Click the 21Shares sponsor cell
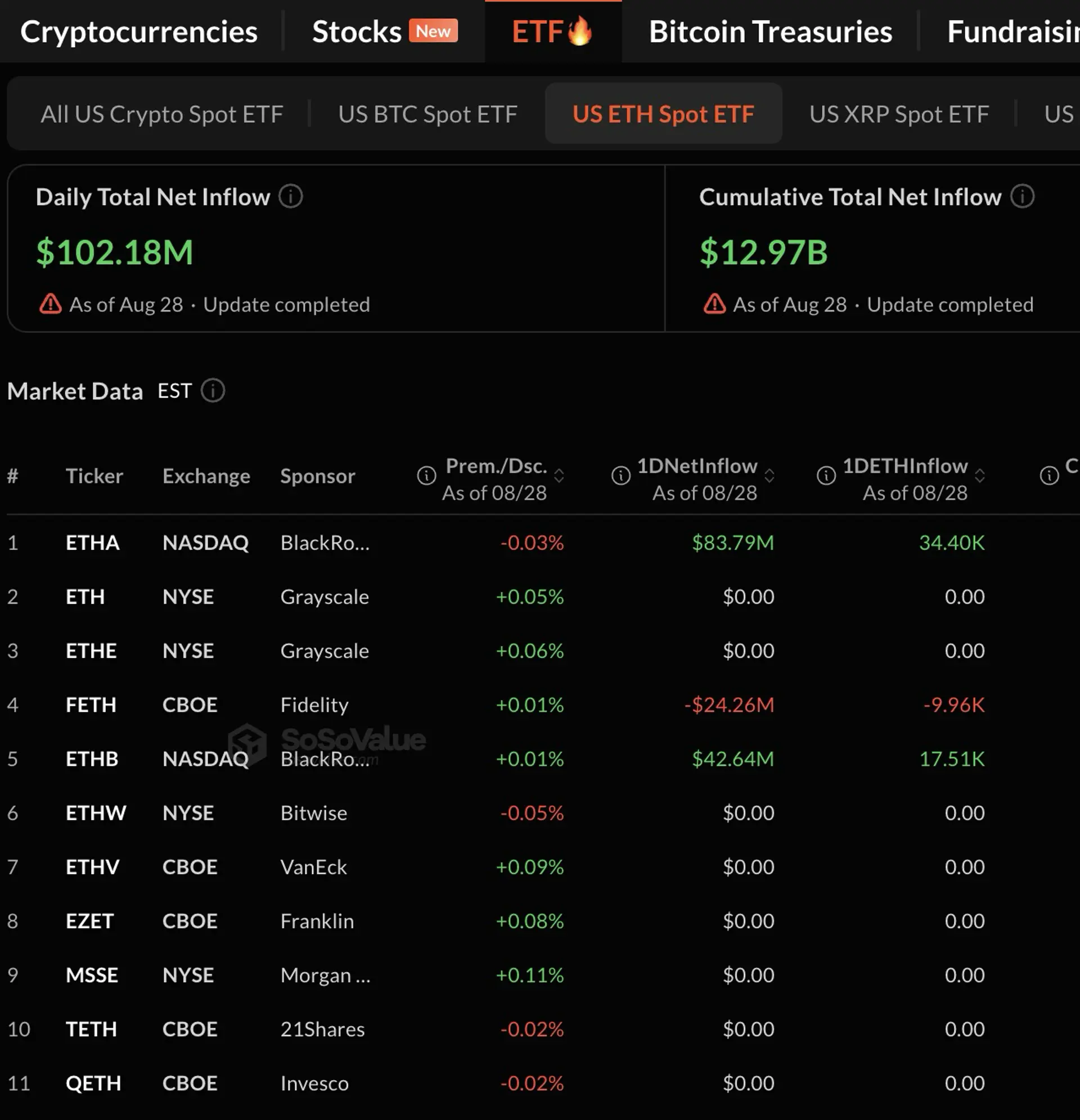The image size is (1080, 1120). coord(322,1029)
